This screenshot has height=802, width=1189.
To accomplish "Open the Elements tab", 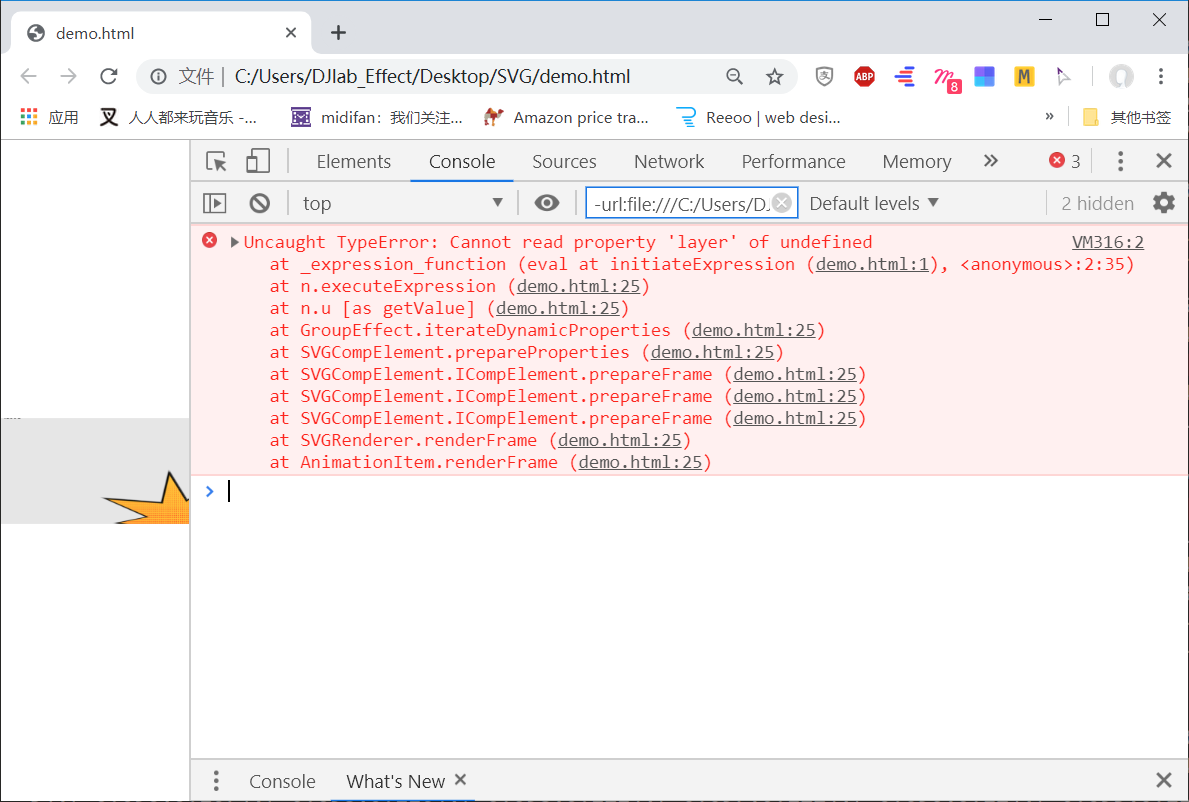I will tap(353, 161).
